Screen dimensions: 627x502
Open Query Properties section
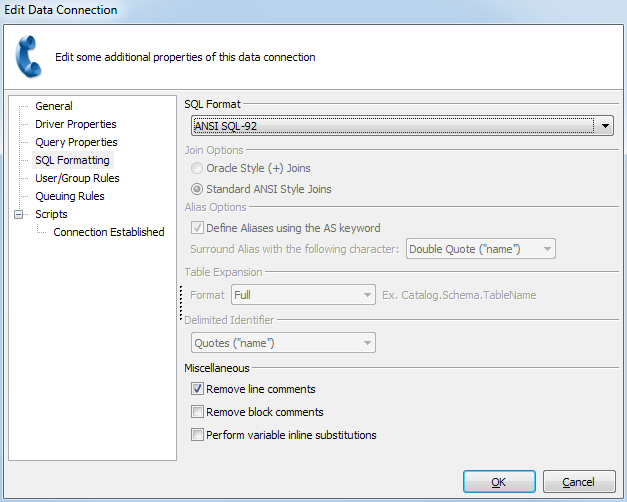point(76,142)
